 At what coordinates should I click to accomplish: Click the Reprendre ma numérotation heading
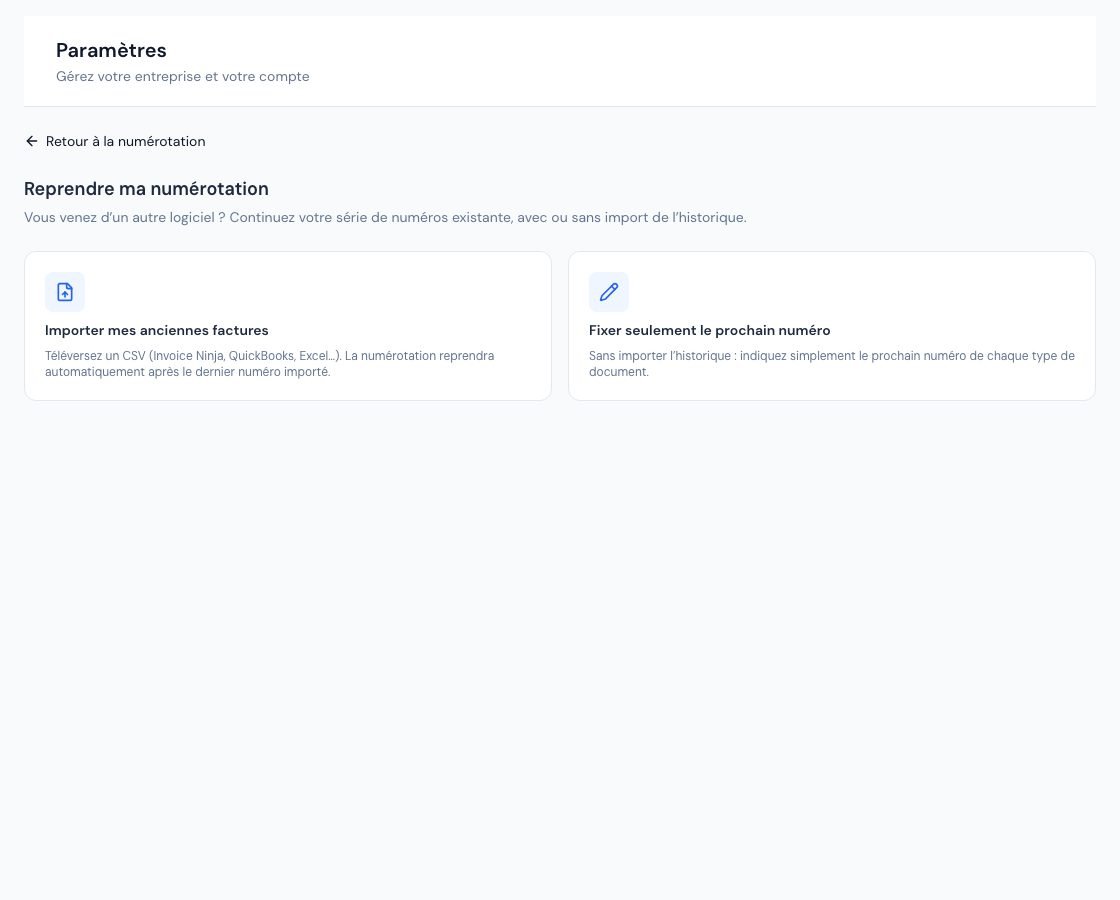coord(146,189)
